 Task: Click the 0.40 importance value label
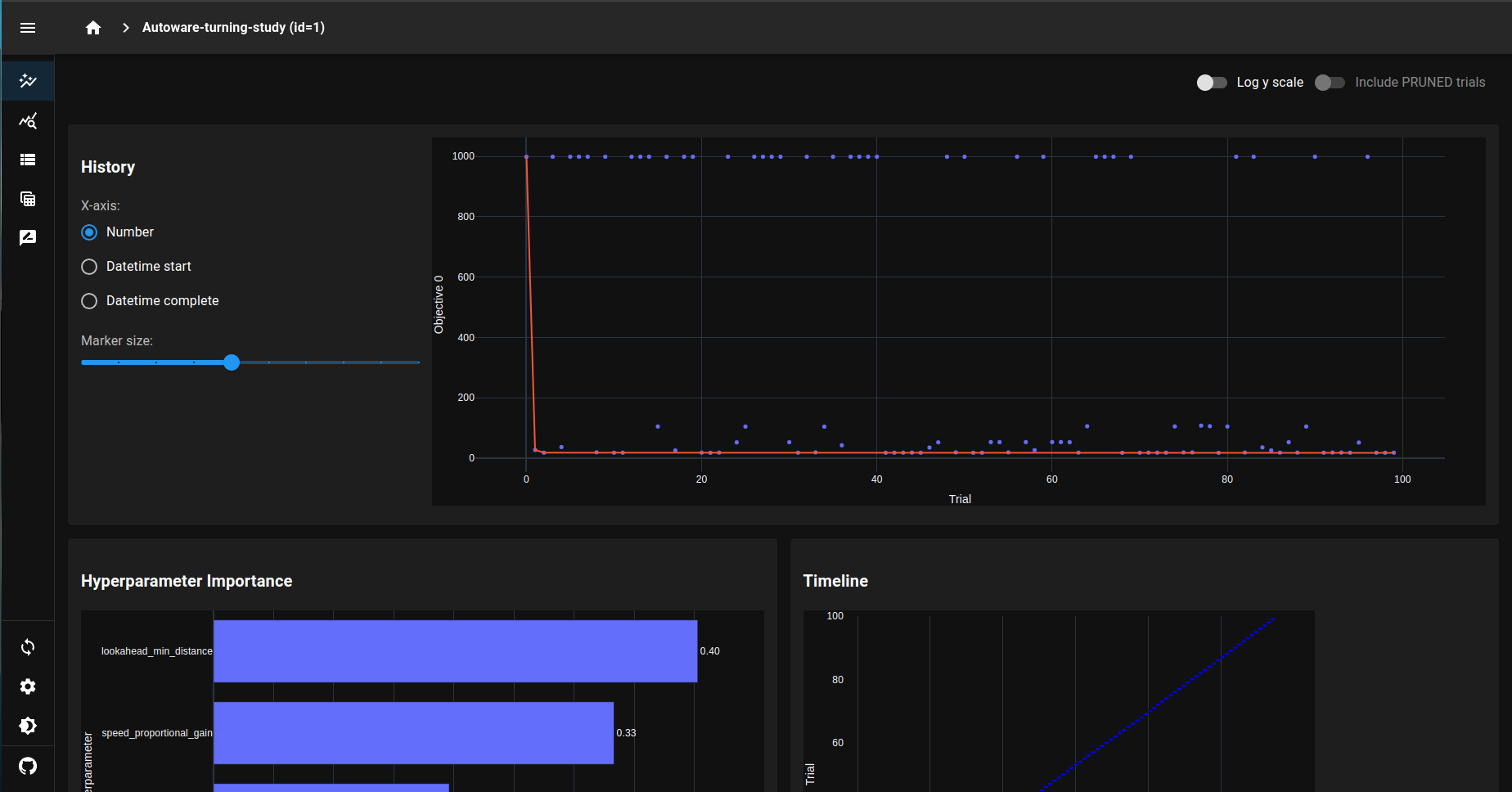coord(709,651)
